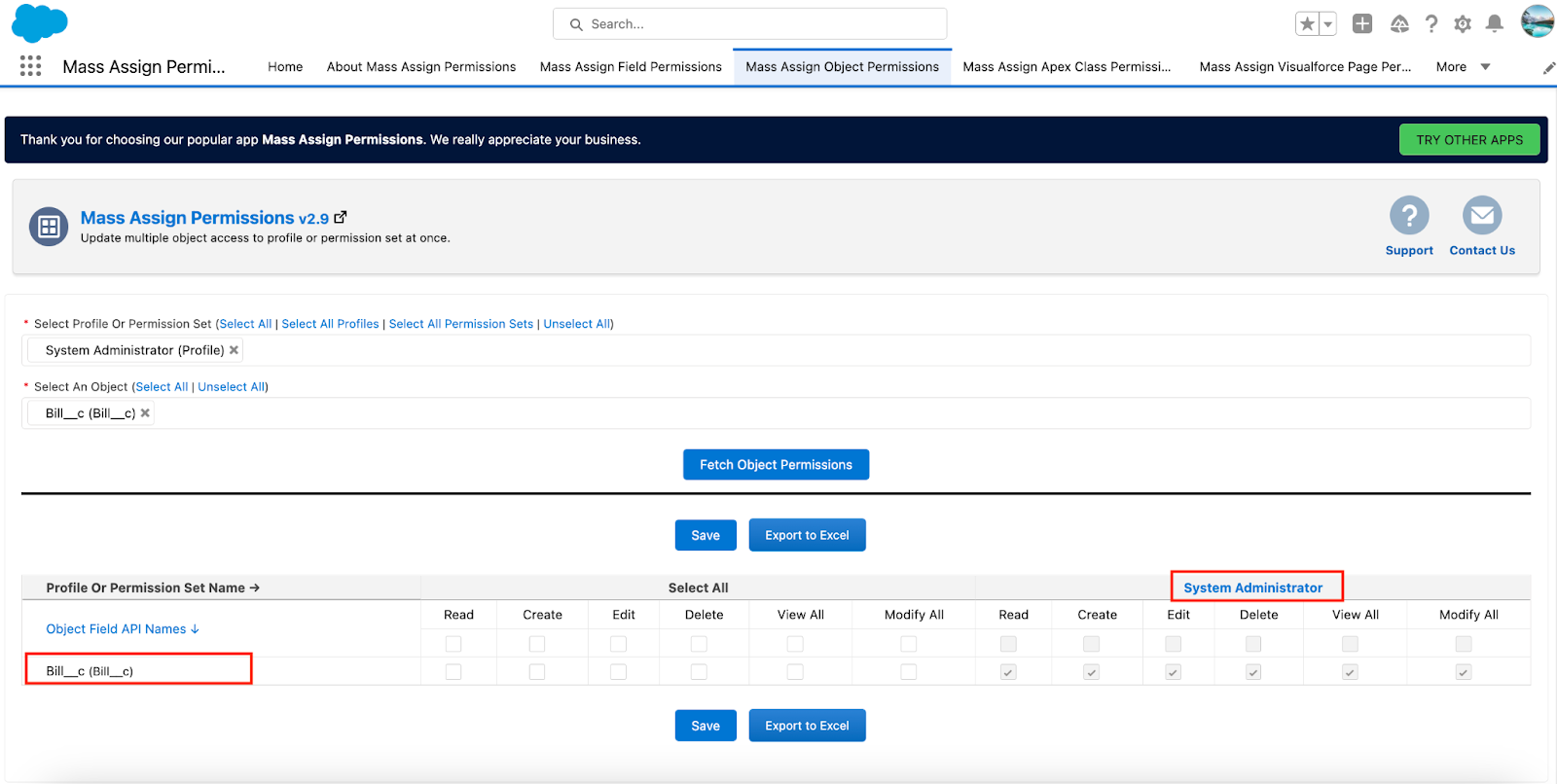
Task: Toggle Select All Read header checkbox
Action: [453, 644]
